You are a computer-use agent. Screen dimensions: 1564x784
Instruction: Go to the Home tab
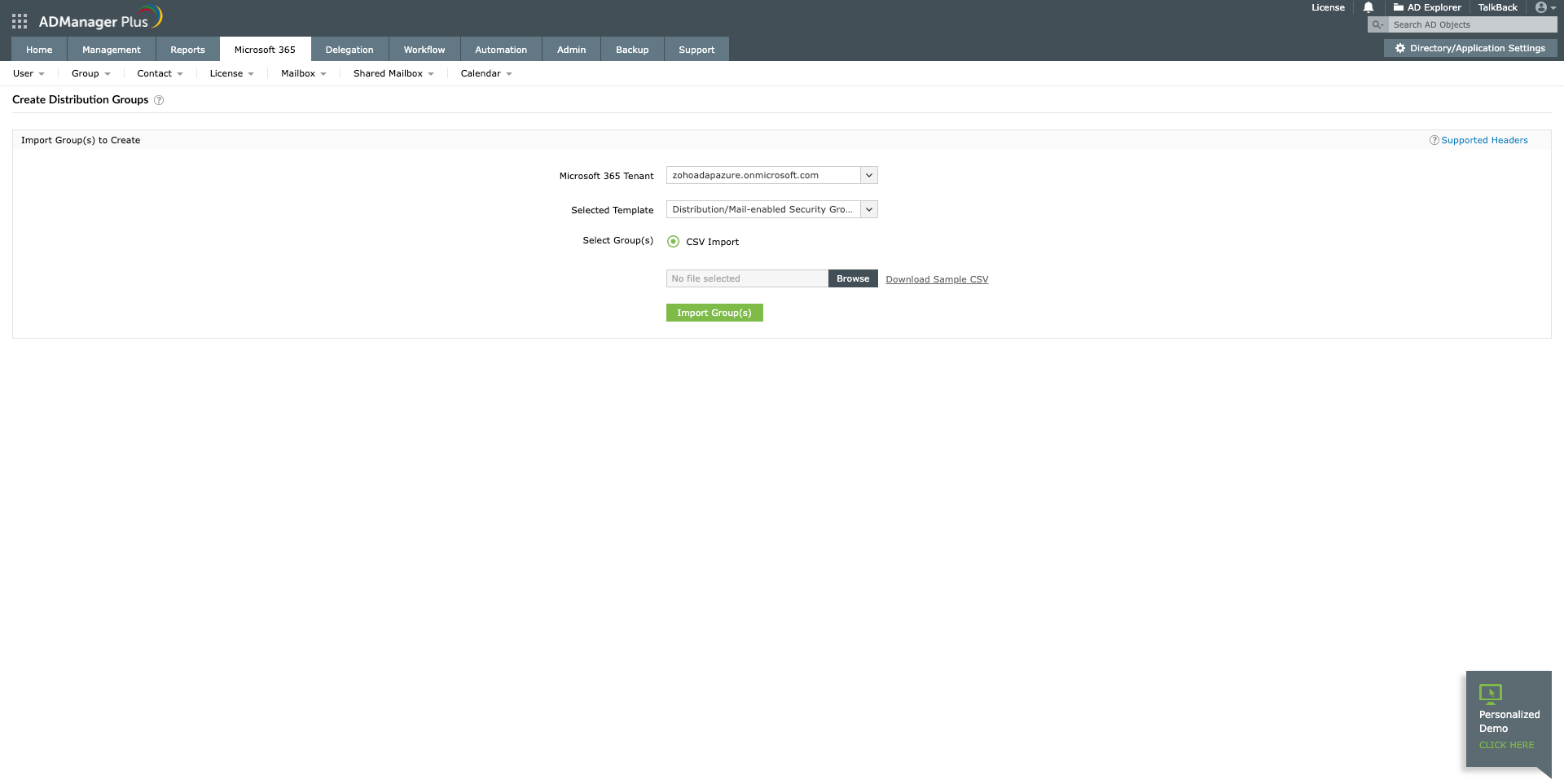pos(39,50)
